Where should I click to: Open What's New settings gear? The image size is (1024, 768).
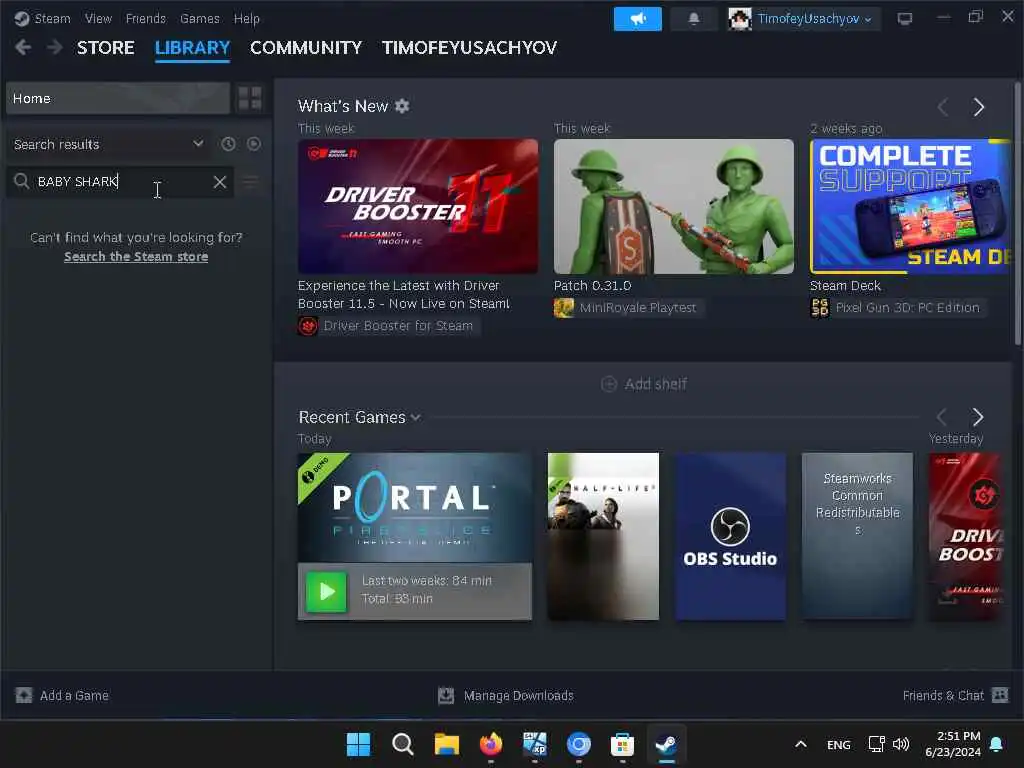point(402,106)
